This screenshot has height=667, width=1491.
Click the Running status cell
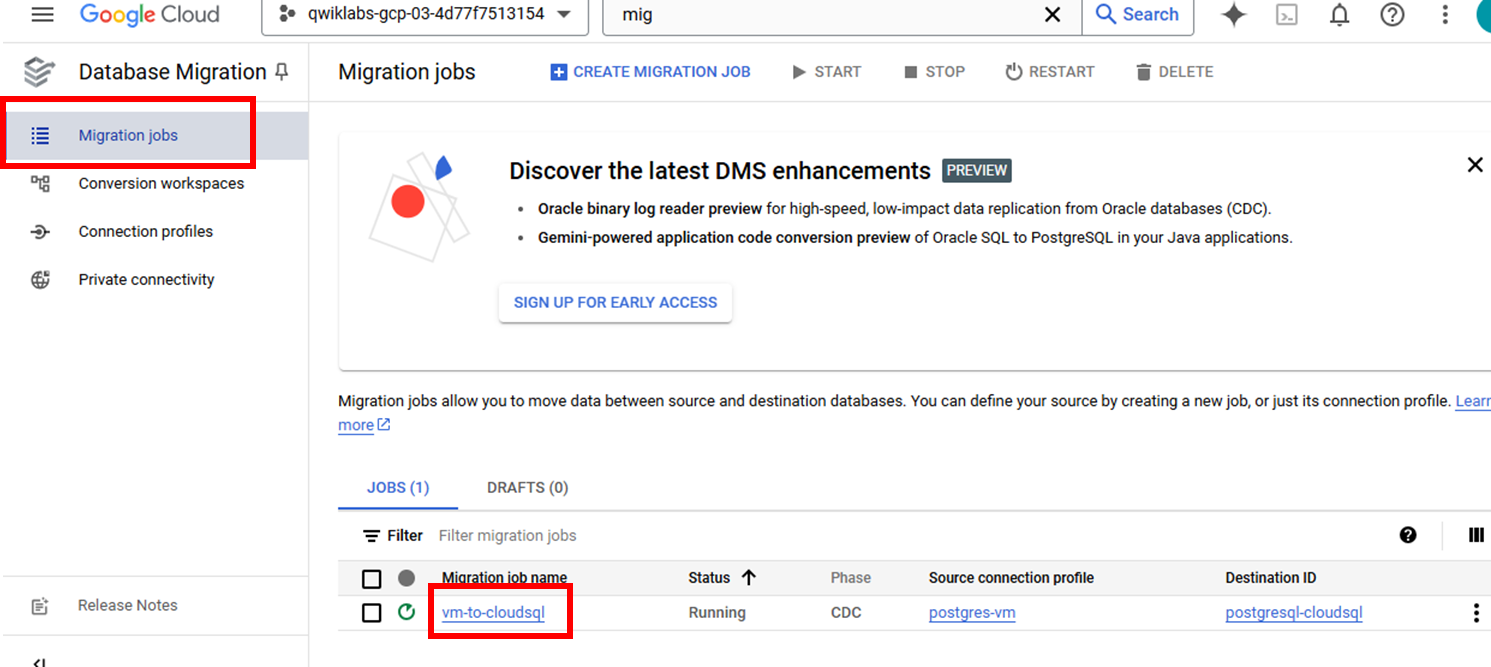click(x=717, y=613)
